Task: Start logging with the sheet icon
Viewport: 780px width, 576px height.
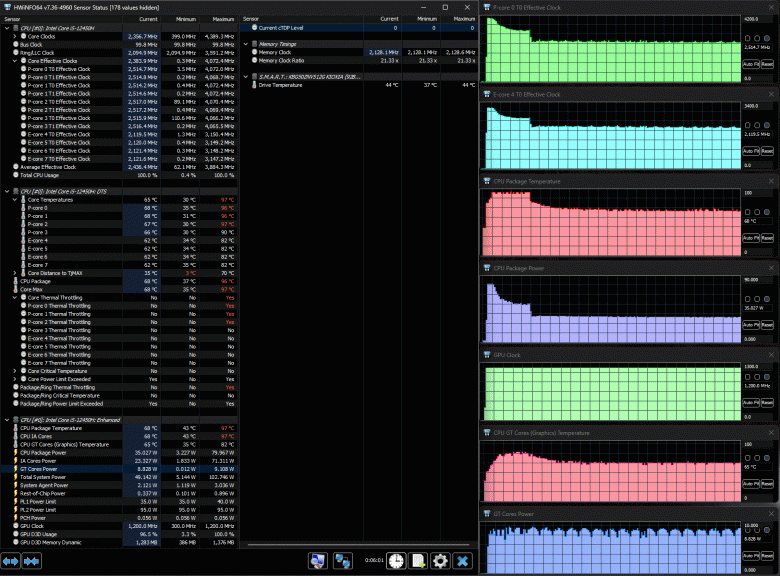Action: (x=418, y=562)
